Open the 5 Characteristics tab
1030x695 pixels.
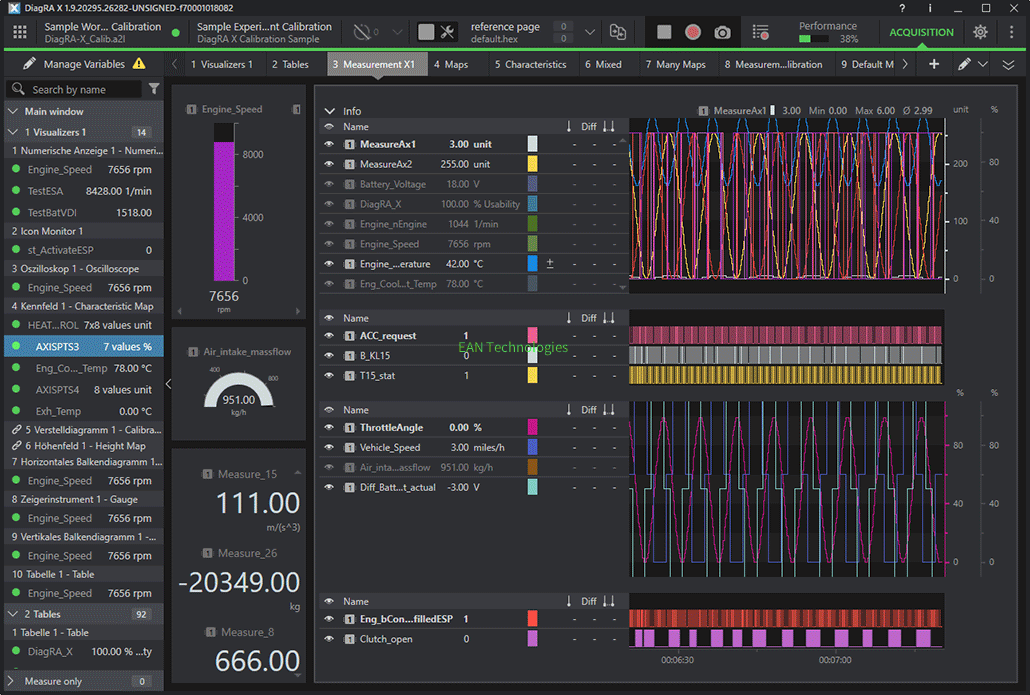point(530,64)
